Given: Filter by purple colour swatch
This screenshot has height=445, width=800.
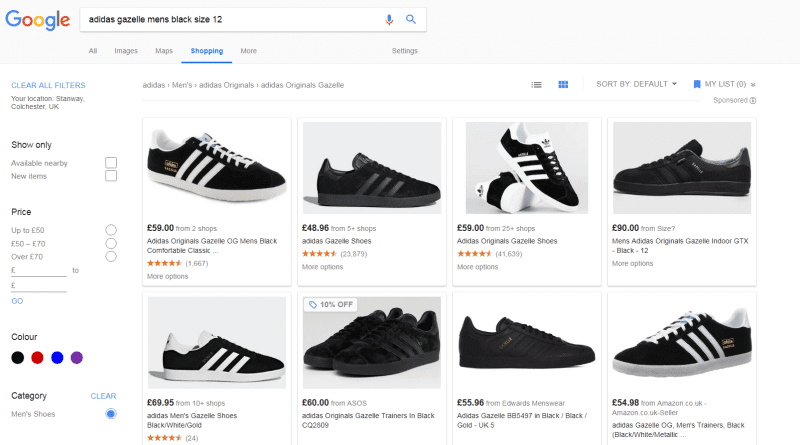Looking at the screenshot, I should coord(77,358).
